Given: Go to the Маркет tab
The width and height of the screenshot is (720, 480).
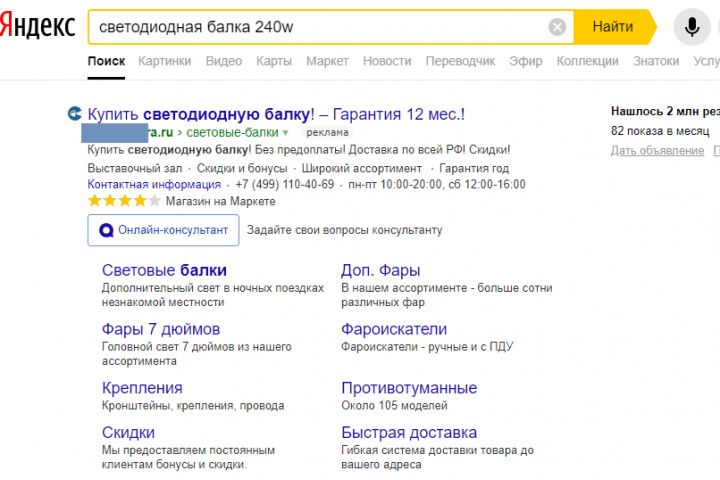Looking at the screenshot, I should tap(327, 61).
